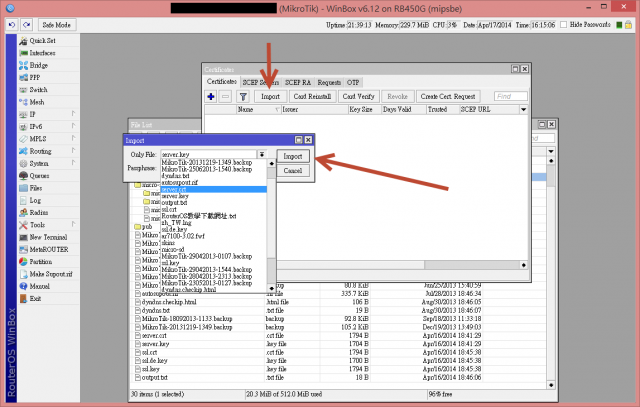This screenshot has height=407, width=640.
Task: Open New Terminal
Action: click(x=49, y=237)
